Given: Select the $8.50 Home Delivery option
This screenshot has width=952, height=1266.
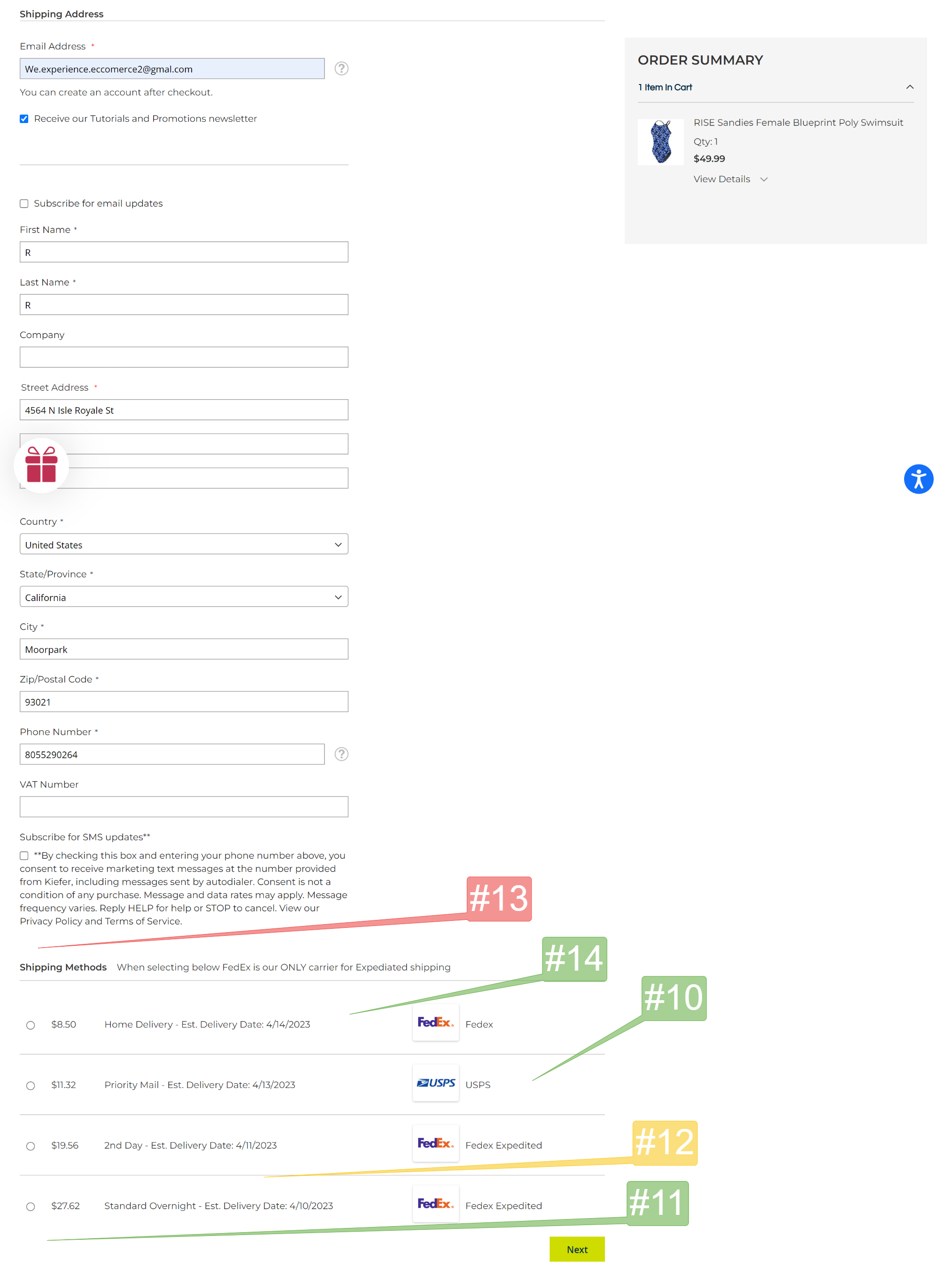Looking at the screenshot, I should click(31, 1026).
